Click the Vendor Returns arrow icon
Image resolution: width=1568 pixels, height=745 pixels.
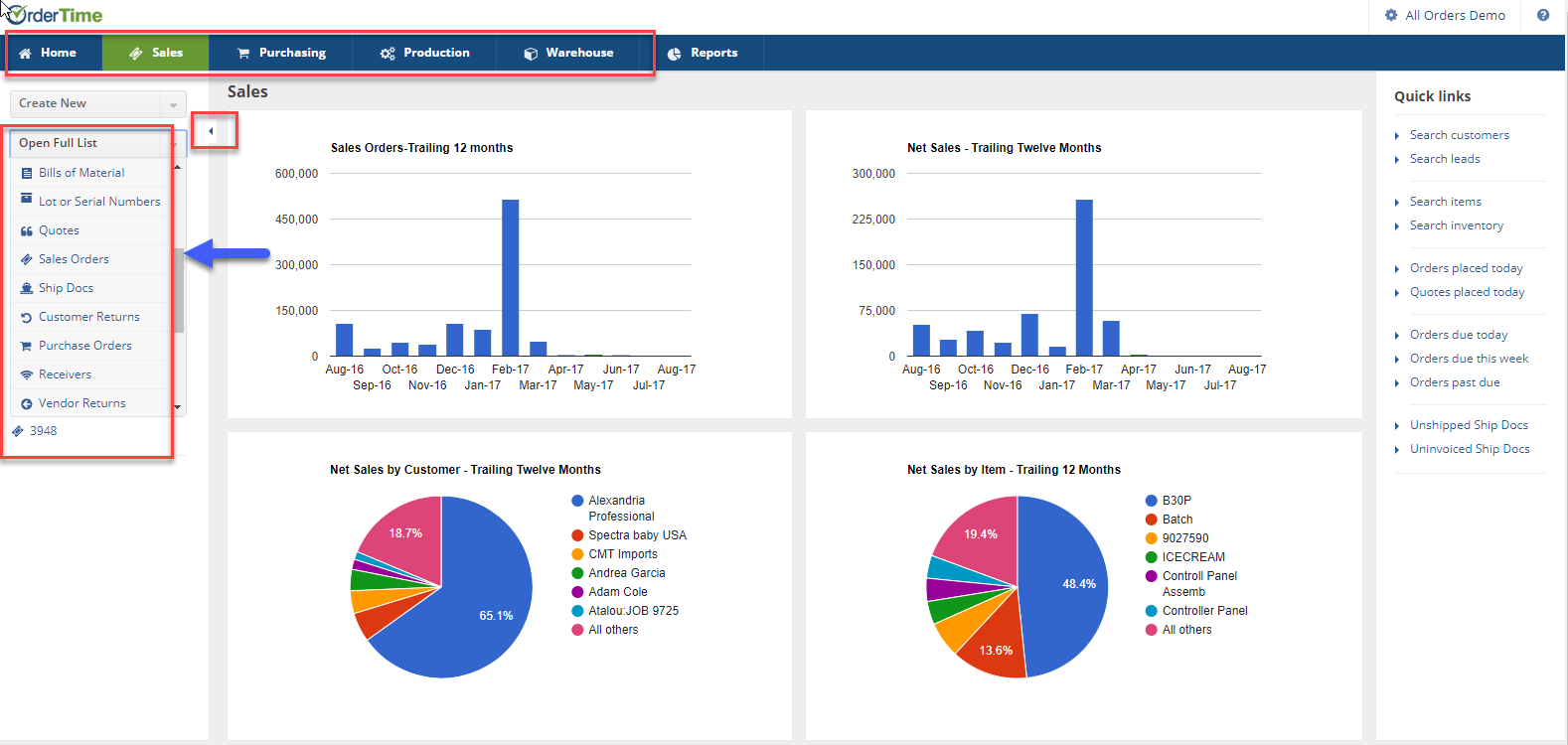click(27, 404)
